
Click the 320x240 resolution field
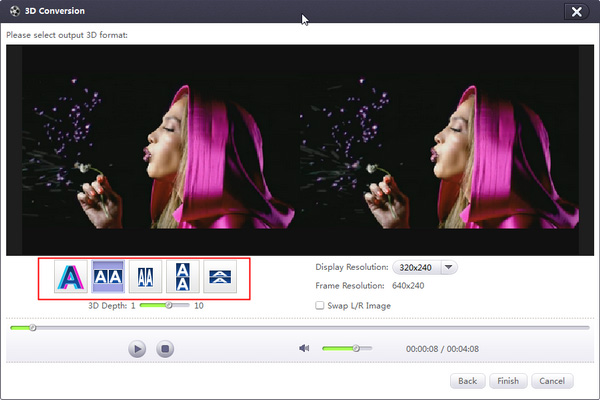pos(414,268)
